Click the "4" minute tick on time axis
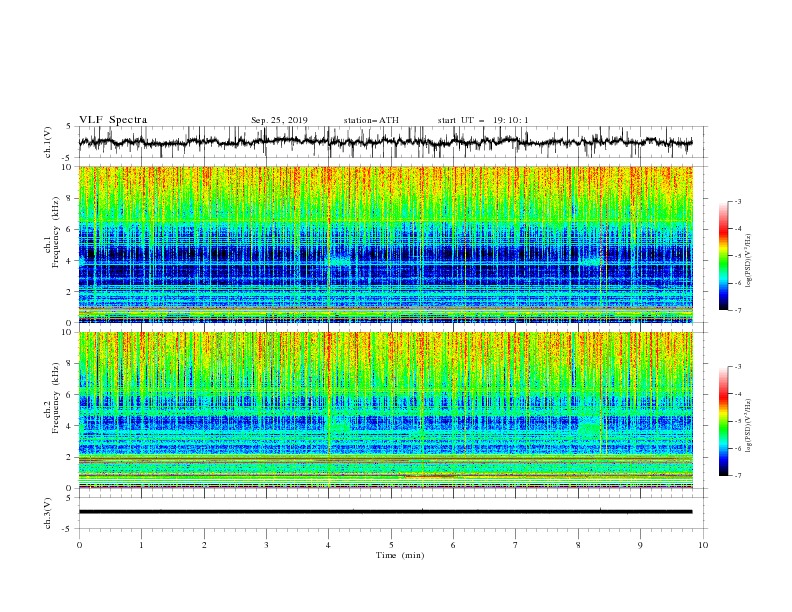This screenshot has height=612, width=792. [x=329, y=545]
